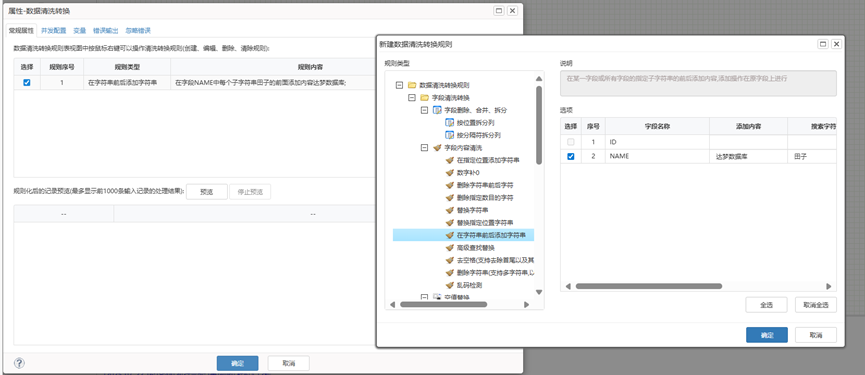Collapse the 字段删除、合并、拆分 node
This screenshot has width=865, height=375.
424,110
